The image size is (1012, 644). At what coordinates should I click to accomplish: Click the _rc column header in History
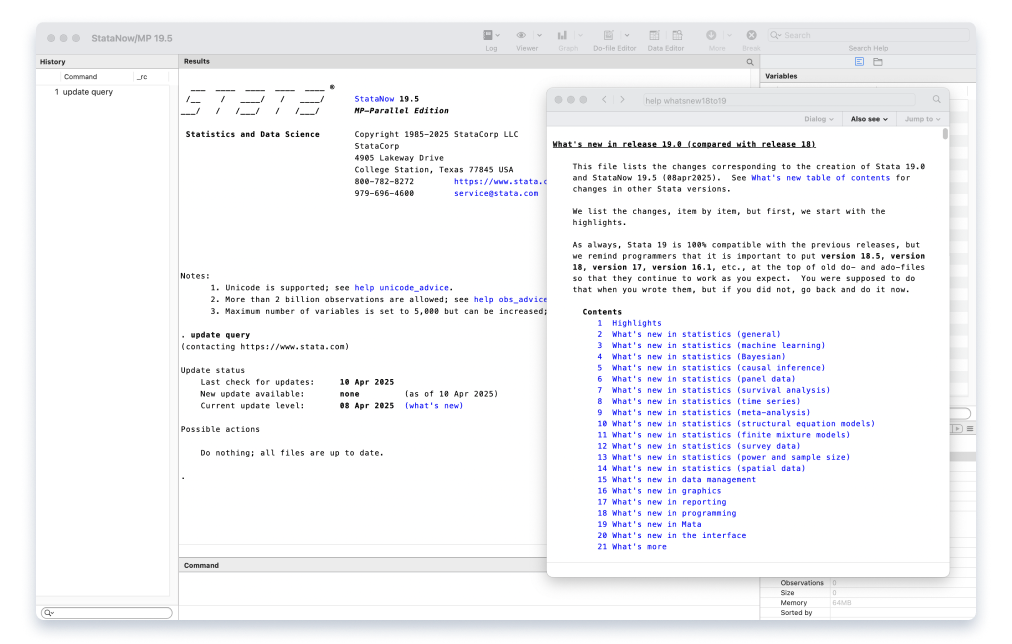[x=142, y=76]
